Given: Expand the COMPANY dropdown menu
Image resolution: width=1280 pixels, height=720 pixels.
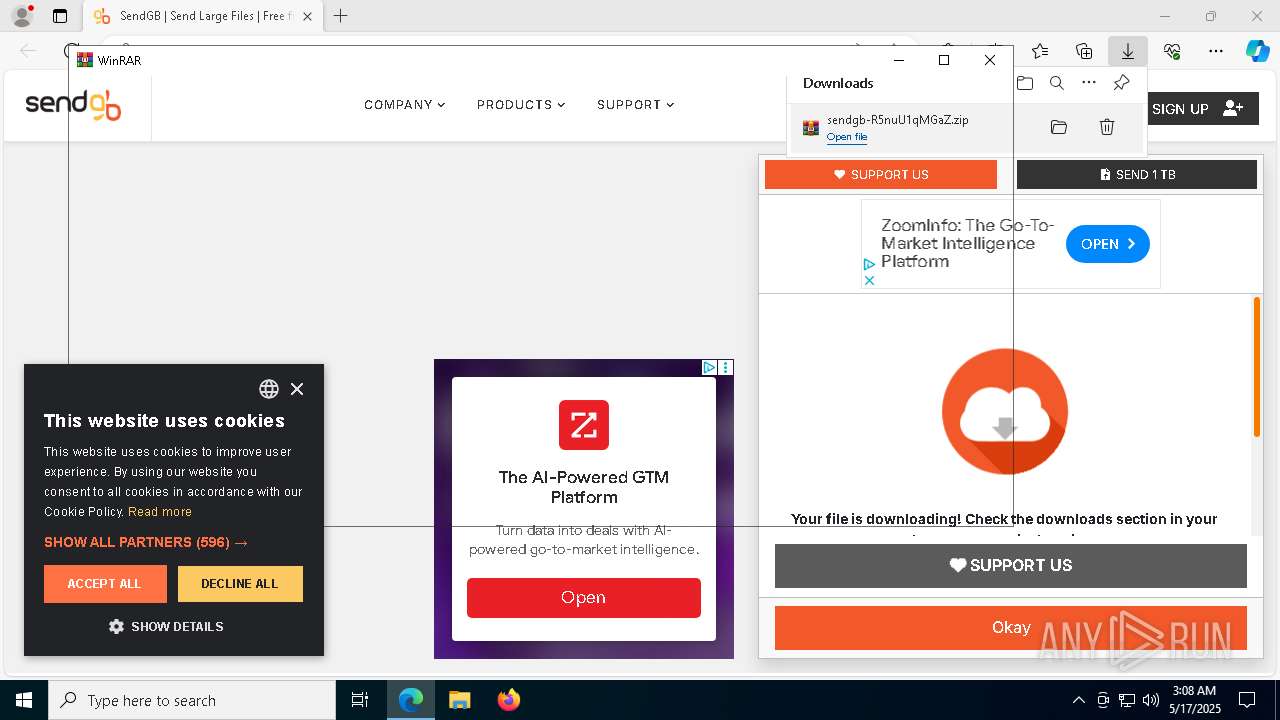Looking at the screenshot, I should pos(404,105).
